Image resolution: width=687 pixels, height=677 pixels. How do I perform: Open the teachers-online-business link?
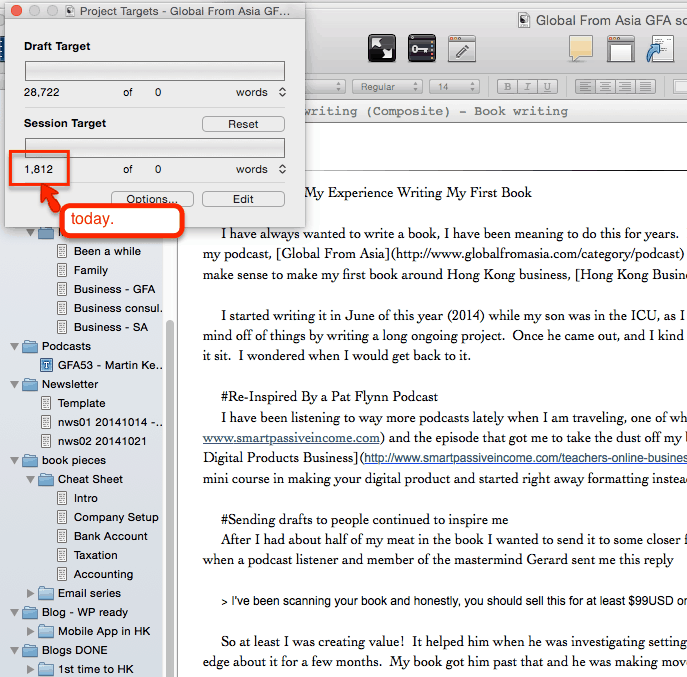pyautogui.click(x=525, y=458)
